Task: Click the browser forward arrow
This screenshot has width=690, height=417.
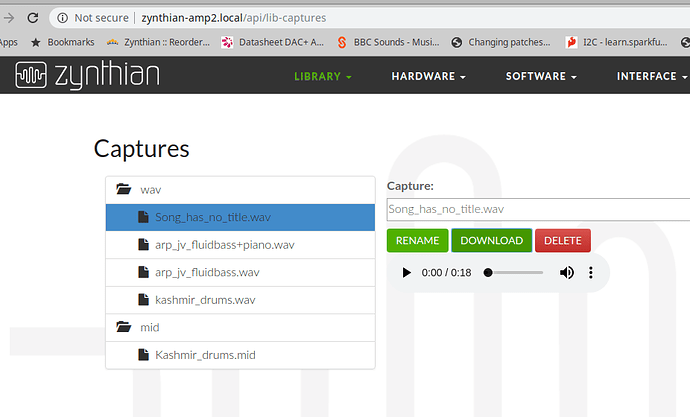Action: [x=9, y=18]
